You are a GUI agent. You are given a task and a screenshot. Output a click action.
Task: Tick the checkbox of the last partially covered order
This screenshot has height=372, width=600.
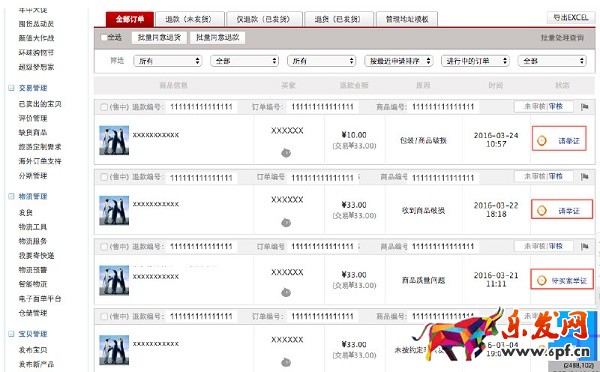pyautogui.click(x=104, y=317)
